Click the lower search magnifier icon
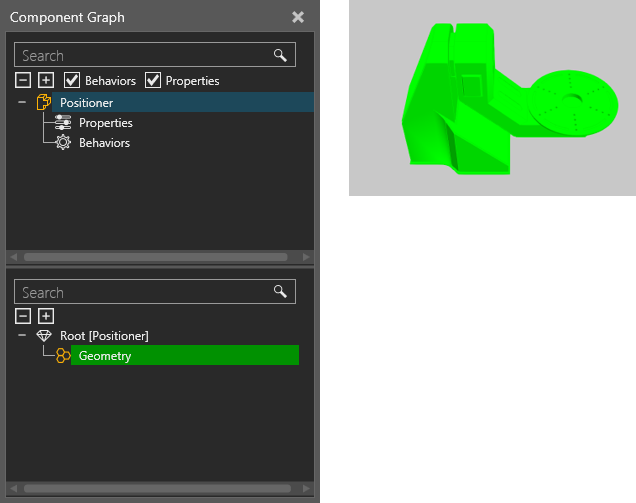The image size is (636, 503). click(281, 292)
